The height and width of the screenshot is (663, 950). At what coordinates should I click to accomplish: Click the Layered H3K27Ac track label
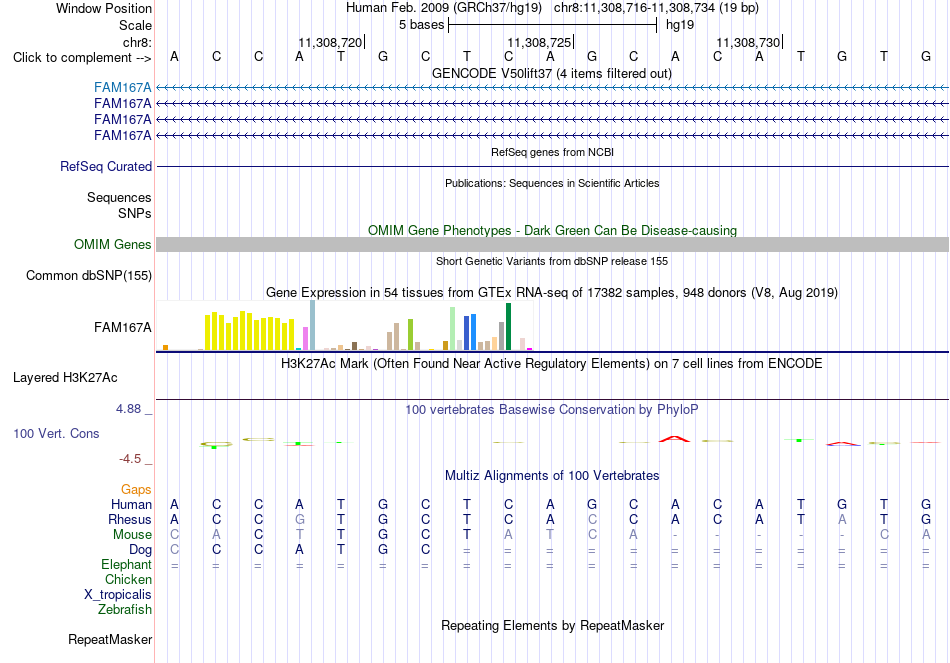coord(65,378)
